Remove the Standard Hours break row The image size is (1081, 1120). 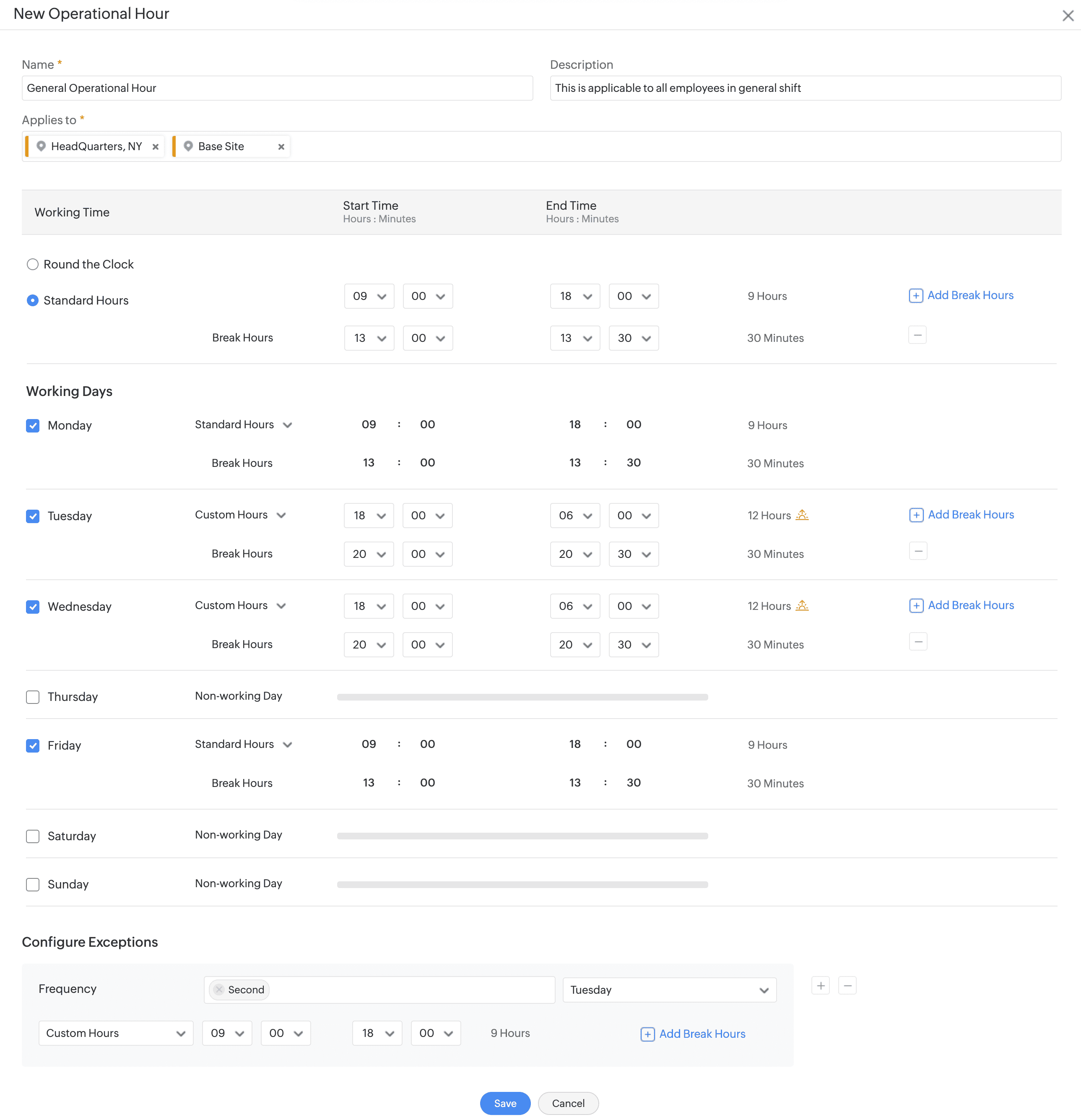click(917, 335)
